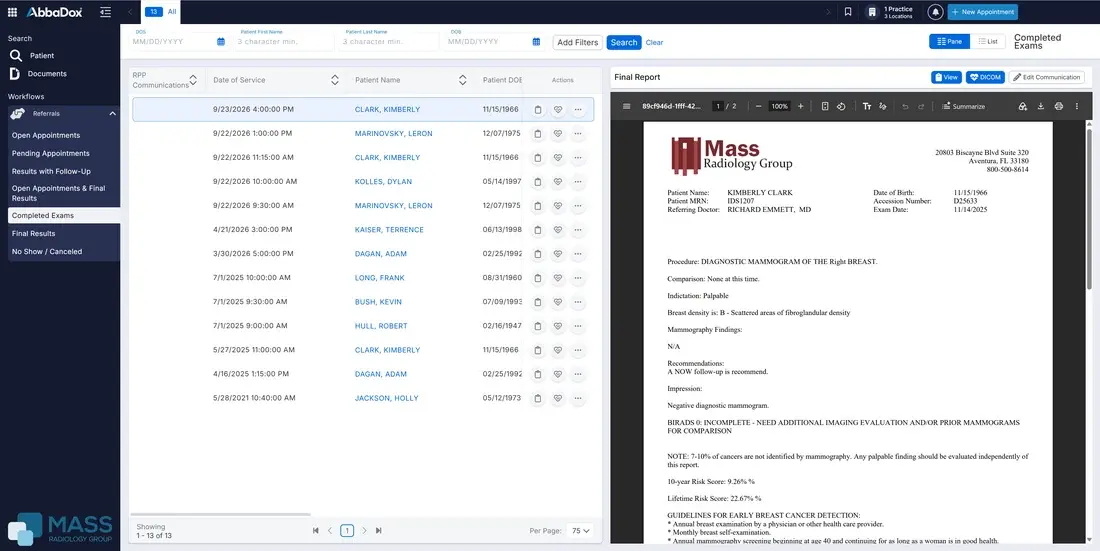Sort by RPP Communications column
The width and height of the screenshot is (1100, 551).
(193, 80)
